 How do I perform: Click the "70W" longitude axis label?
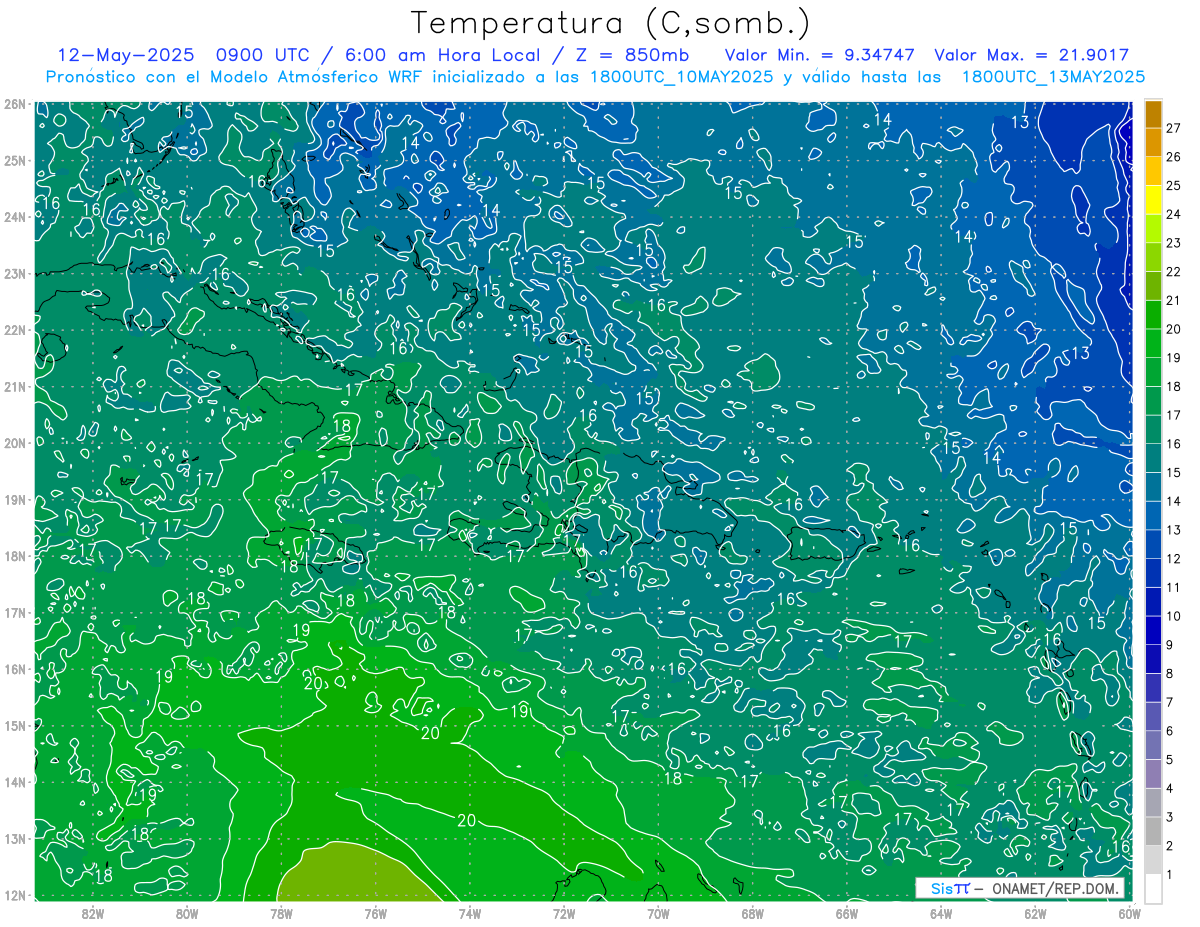(658, 914)
